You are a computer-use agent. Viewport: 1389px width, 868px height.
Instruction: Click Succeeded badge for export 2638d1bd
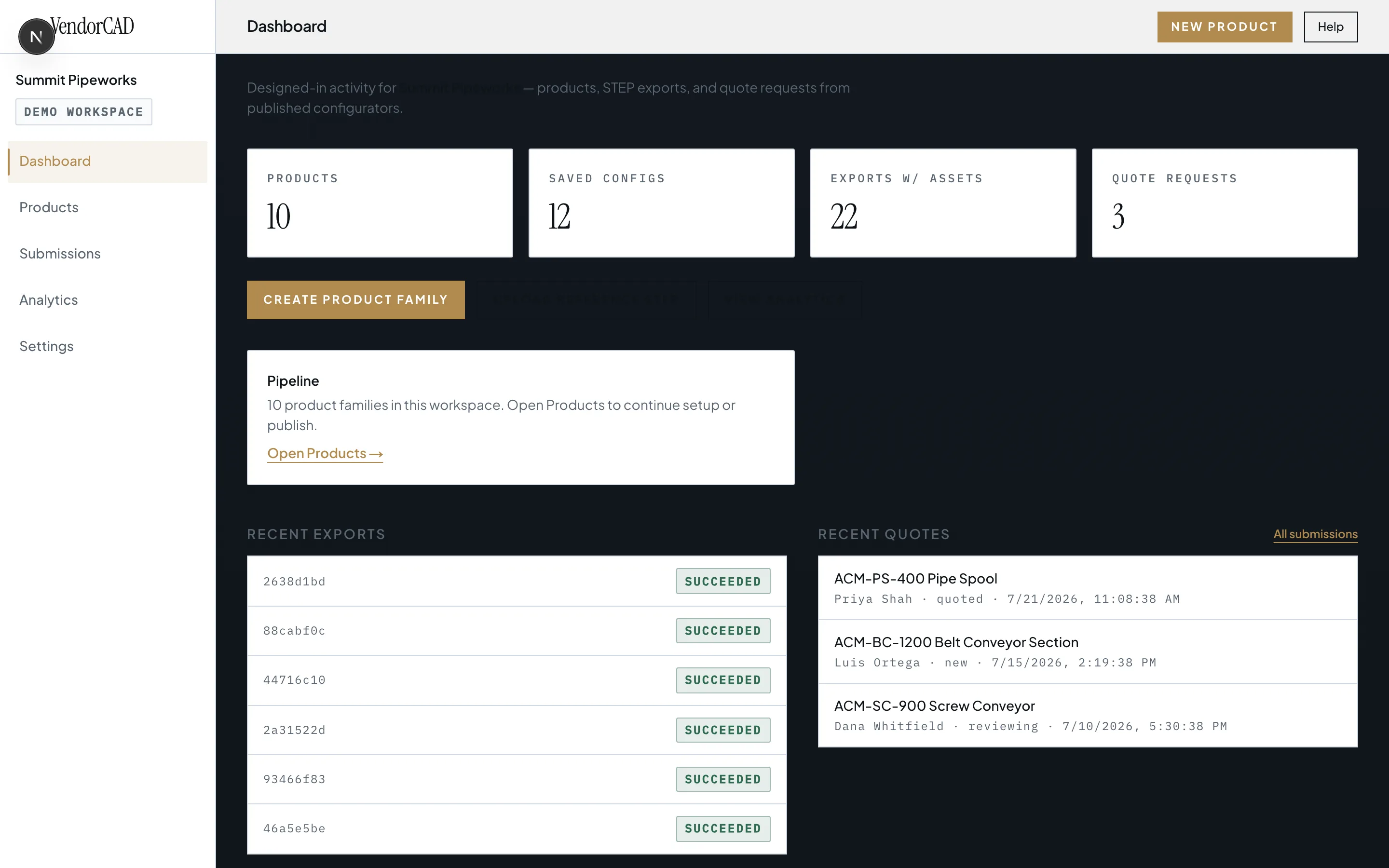coord(722,581)
